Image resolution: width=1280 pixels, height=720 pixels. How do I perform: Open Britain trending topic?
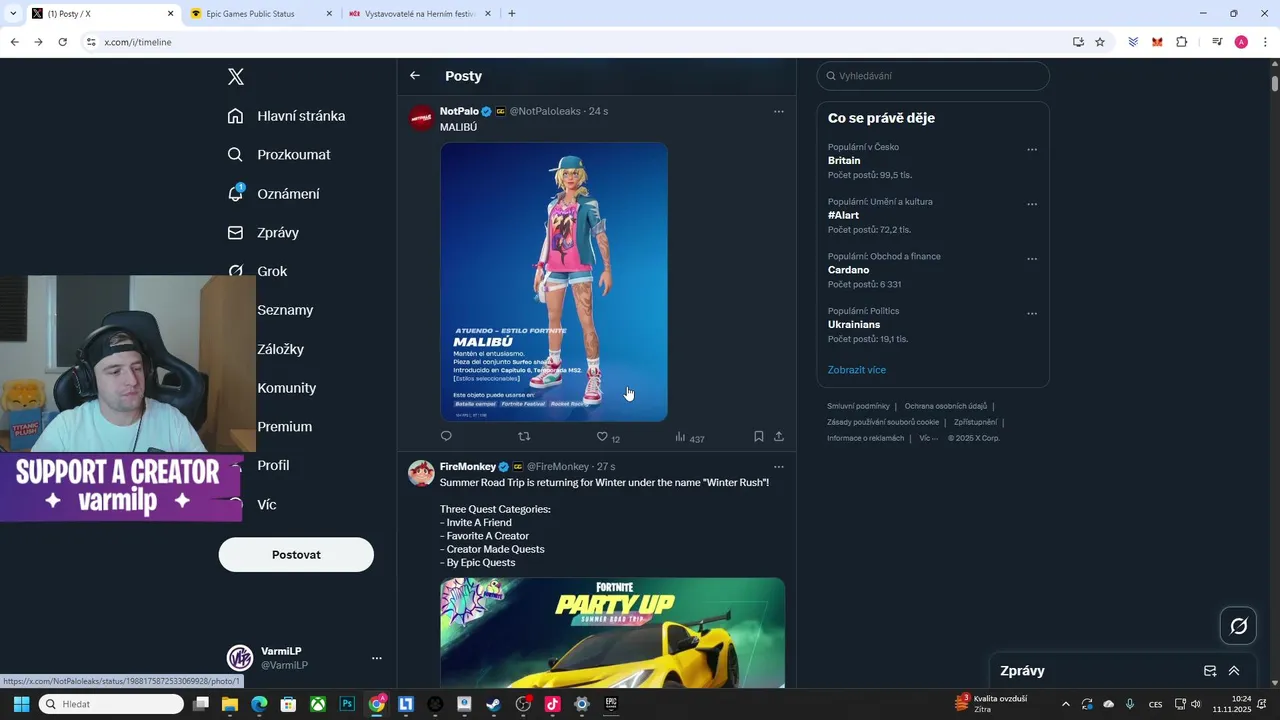(x=844, y=161)
